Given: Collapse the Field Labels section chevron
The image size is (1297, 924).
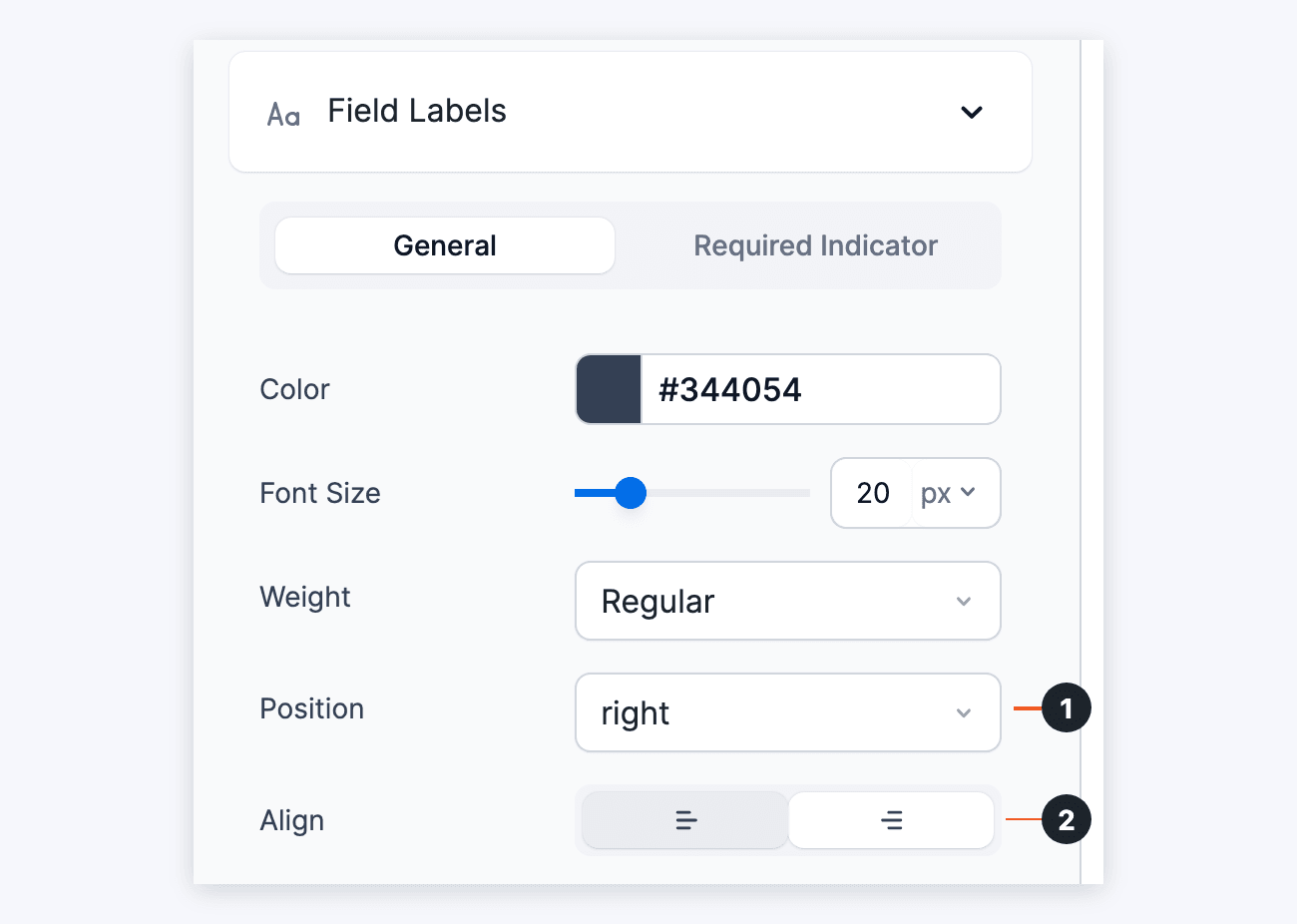Looking at the screenshot, I should click(972, 112).
